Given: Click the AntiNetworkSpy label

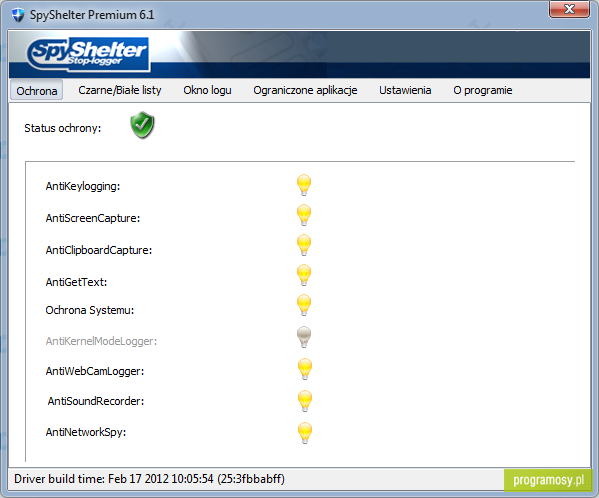Looking at the screenshot, I should tap(86, 432).
